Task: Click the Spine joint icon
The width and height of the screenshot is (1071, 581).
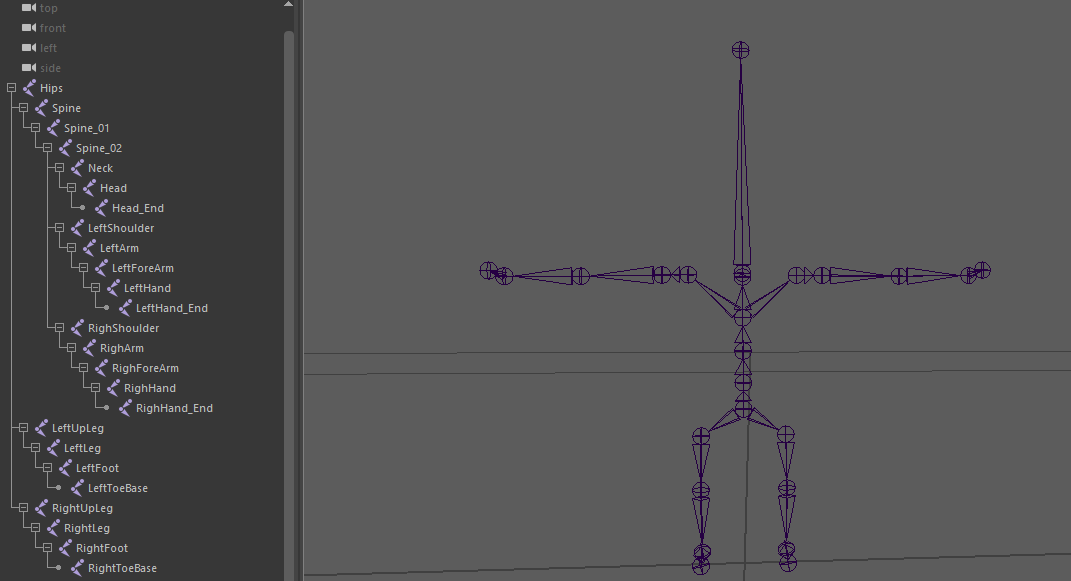Action: click(41, 108)
